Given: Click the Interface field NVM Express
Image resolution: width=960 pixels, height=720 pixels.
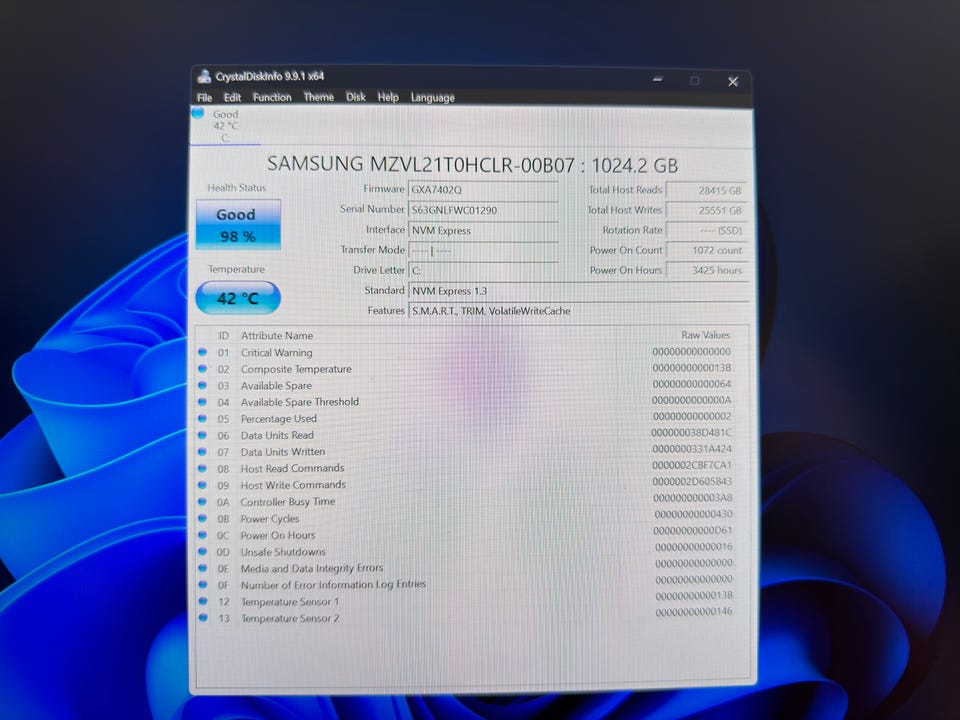Looking at the screenshot, I should pos(483,230).
